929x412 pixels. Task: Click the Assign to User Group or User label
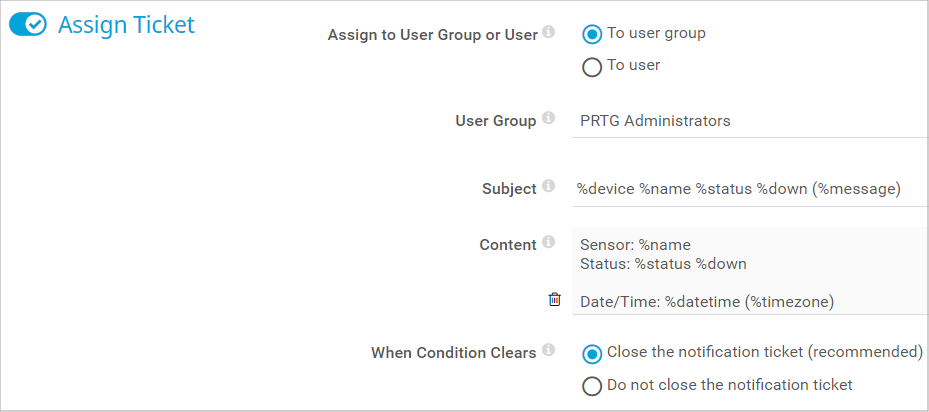(432, 35)
